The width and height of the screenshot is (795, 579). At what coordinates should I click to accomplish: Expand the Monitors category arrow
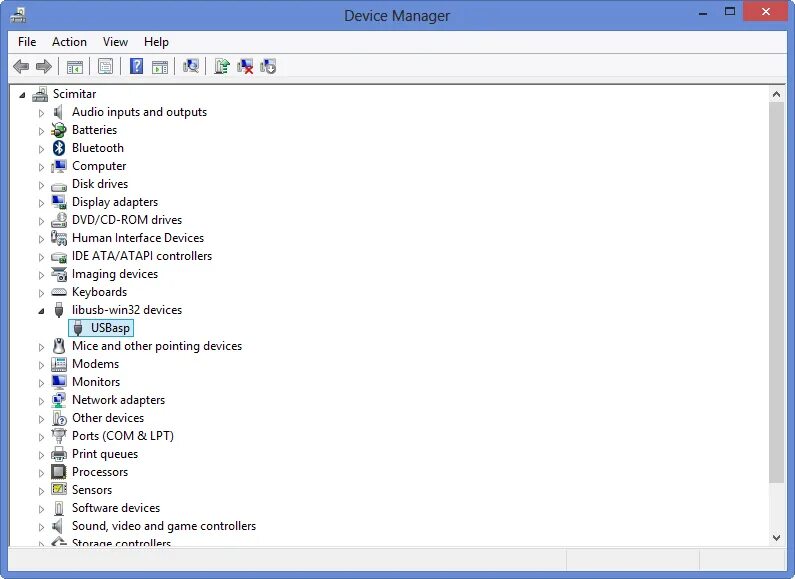point(41,382)
